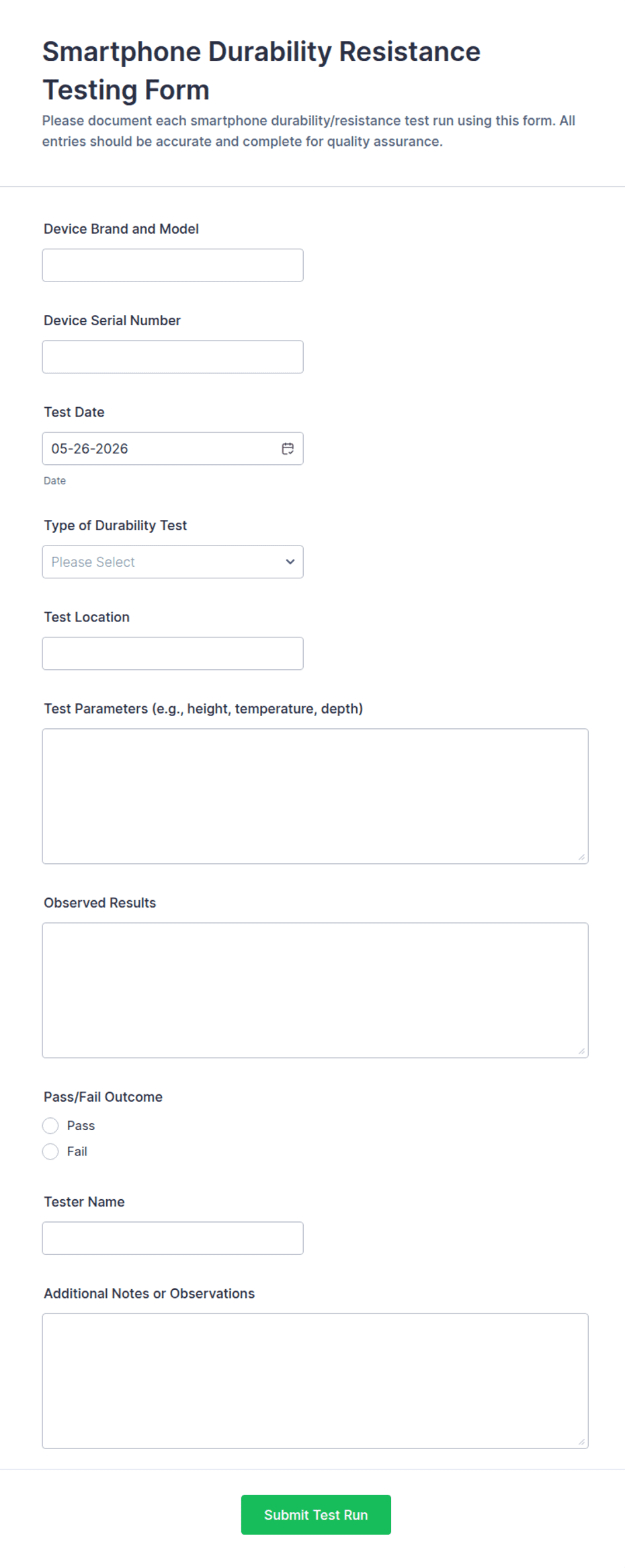This screenshot has width=625, height=1568.
Task: Click the Please Select placeholder text
Action: coord(93,562)
